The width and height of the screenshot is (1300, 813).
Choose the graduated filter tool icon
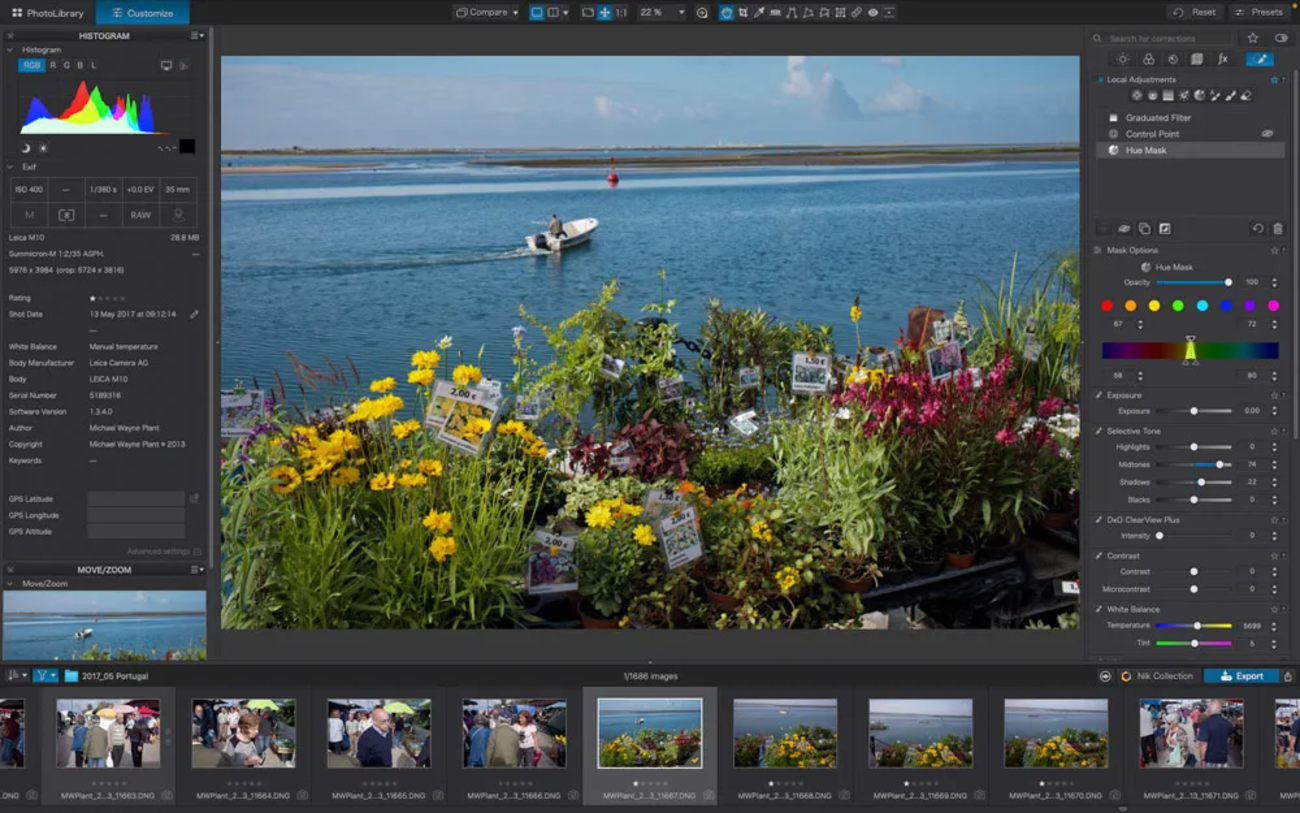(1168, 95)
